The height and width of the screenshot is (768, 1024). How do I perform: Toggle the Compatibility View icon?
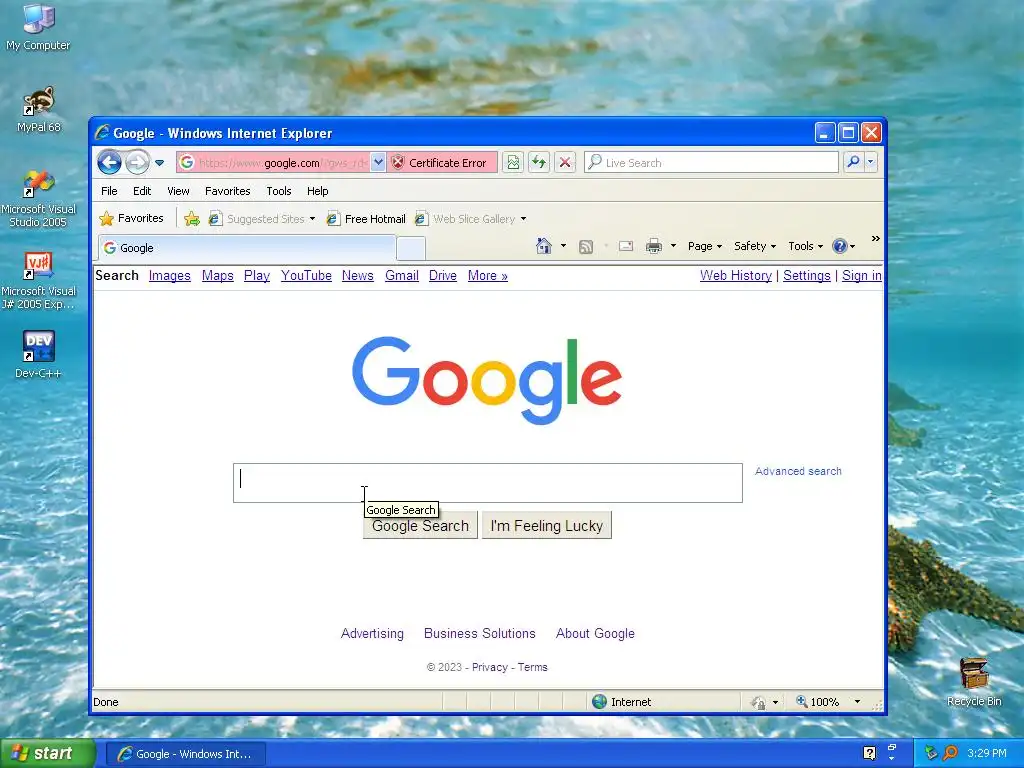tap(513, 163)
